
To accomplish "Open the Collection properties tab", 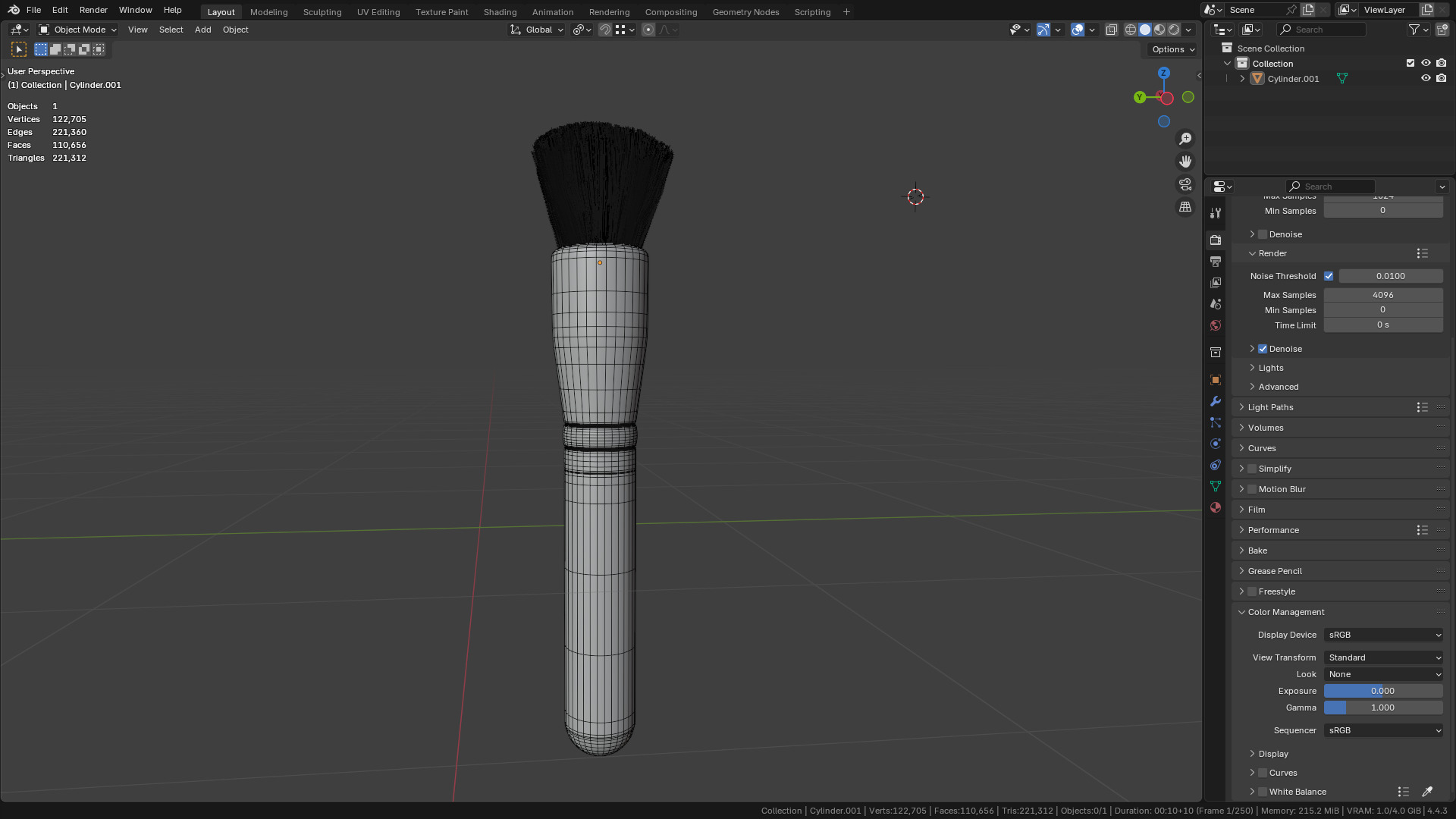I will pyautogui.click(x=1216, y=353).
